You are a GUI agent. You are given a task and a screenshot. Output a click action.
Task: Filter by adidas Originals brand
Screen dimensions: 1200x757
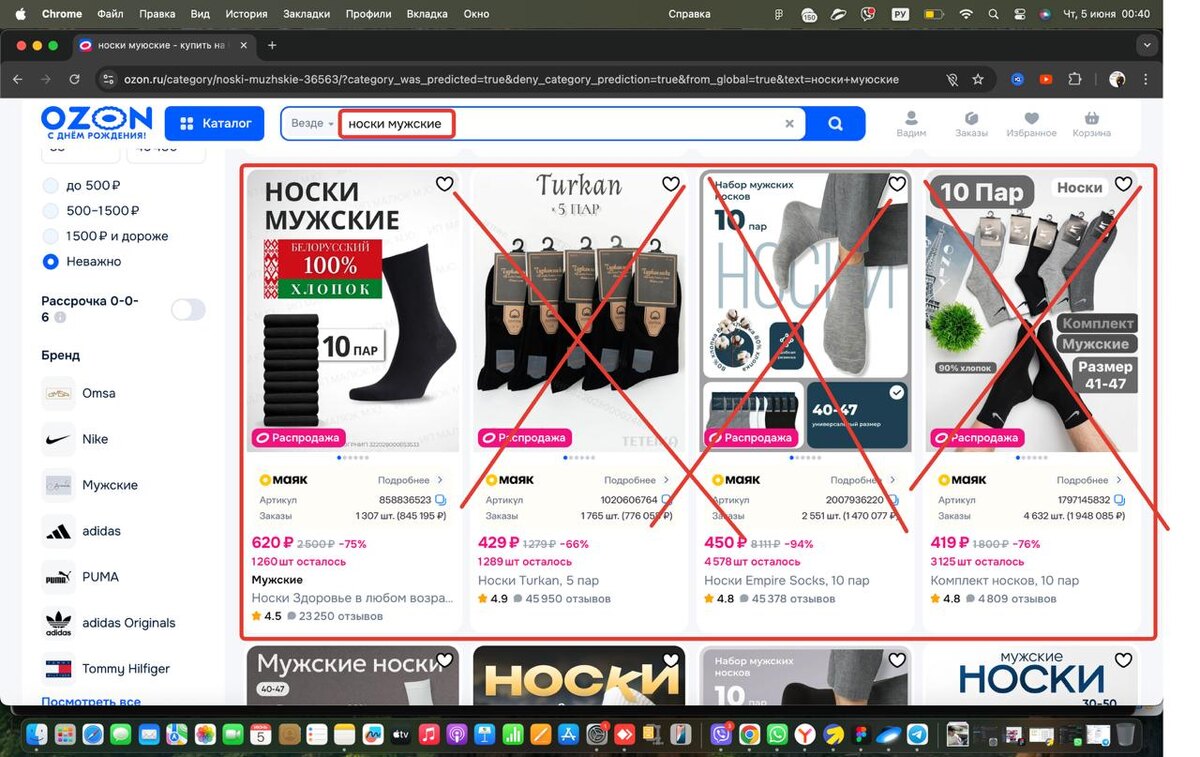coord(109,623)
